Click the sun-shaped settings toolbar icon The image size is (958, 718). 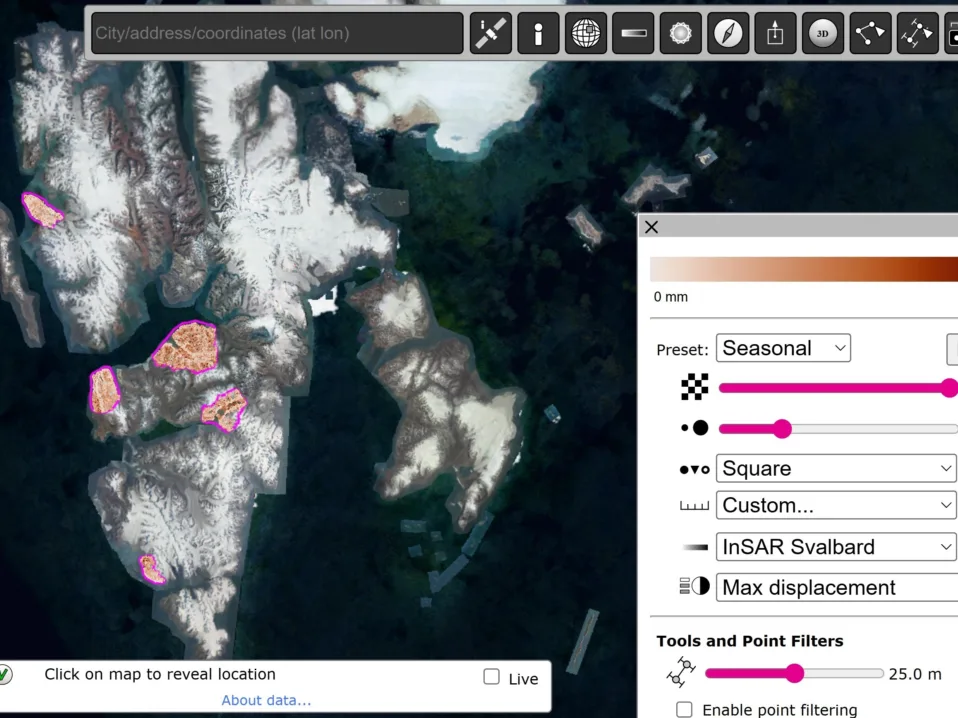pos(680,33)
